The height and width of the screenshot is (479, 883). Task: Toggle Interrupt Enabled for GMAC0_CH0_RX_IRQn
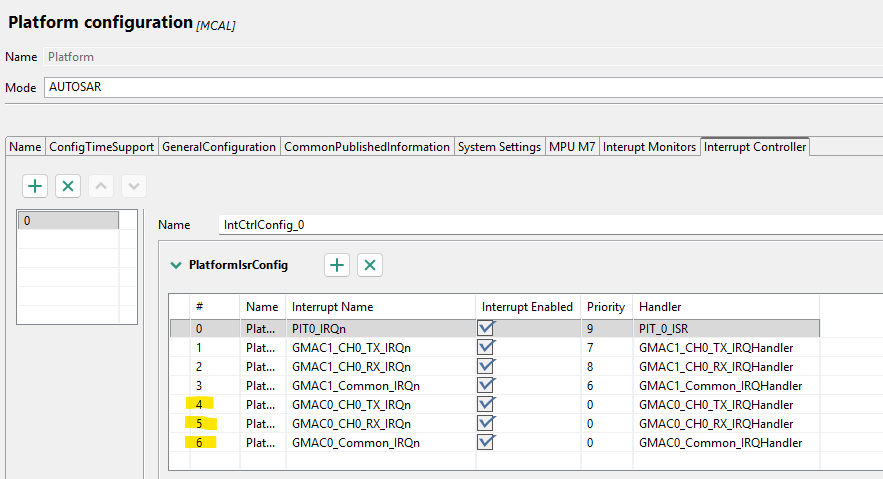(x=486, y=423)
